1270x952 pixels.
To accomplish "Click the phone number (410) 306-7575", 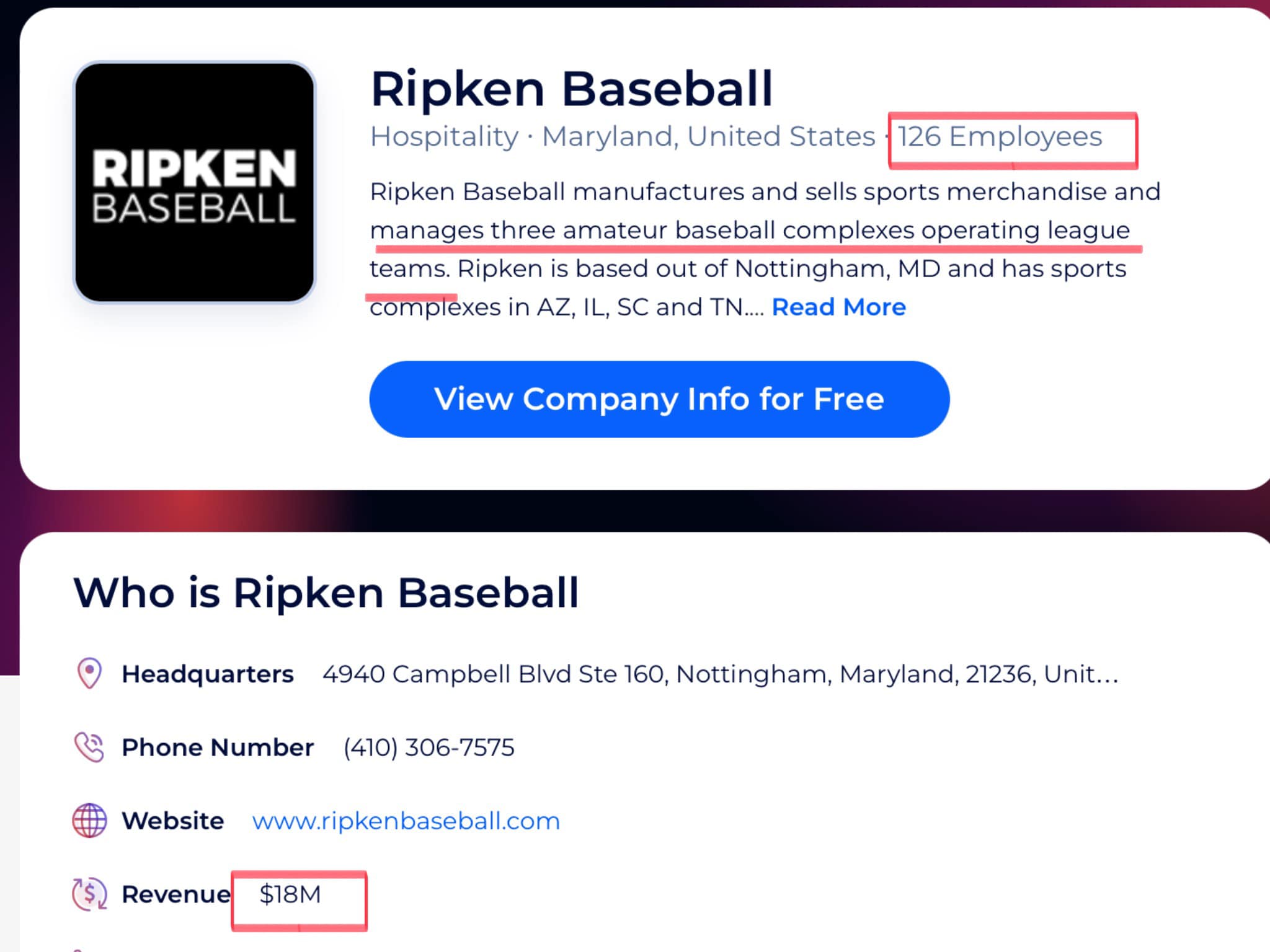I will 429,747.
